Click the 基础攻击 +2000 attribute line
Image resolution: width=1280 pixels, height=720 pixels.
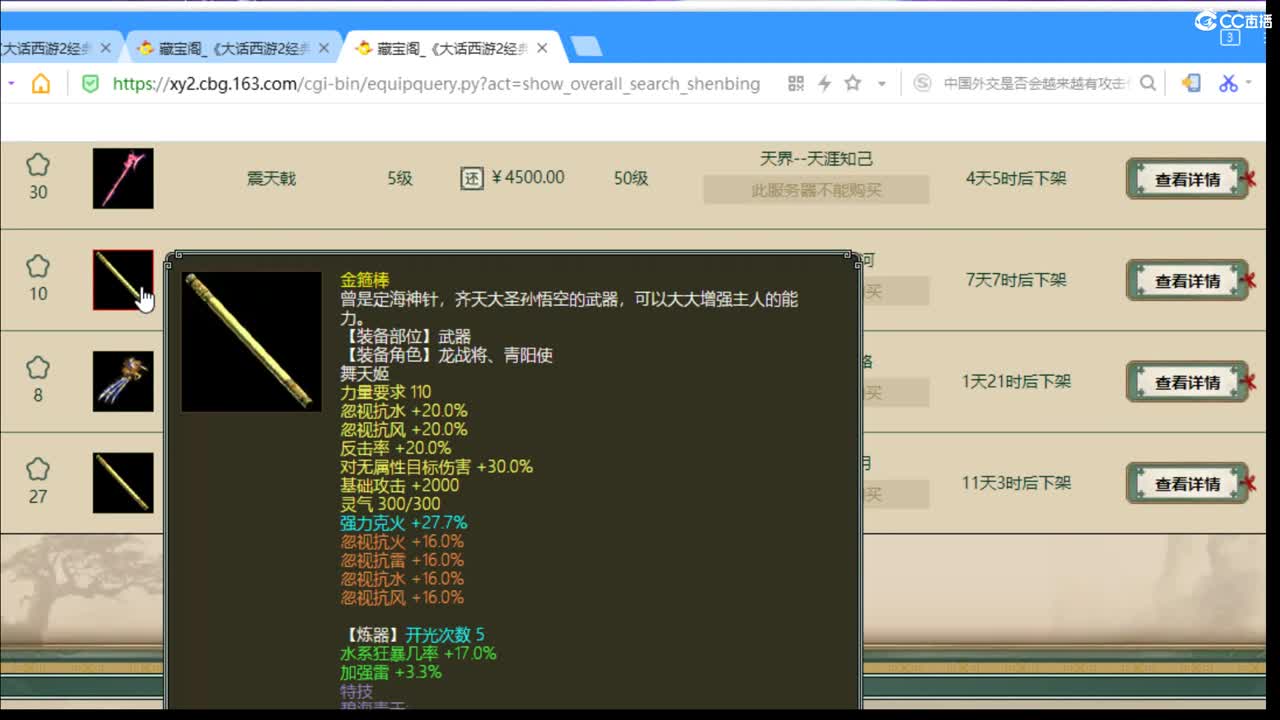[400, 485]
